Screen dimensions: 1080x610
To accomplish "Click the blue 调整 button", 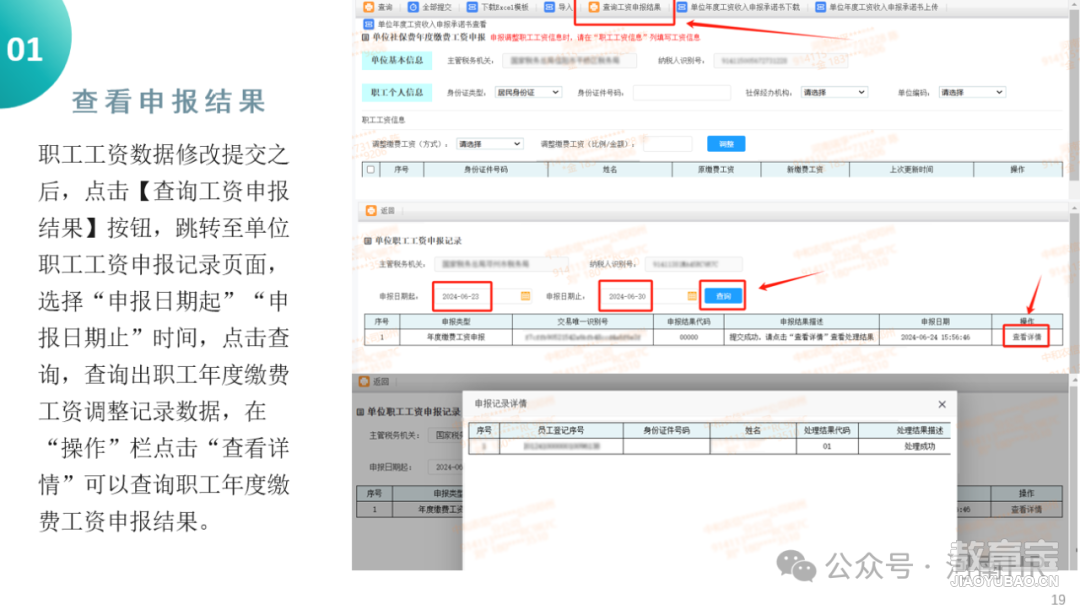I will tap(726, 144).
